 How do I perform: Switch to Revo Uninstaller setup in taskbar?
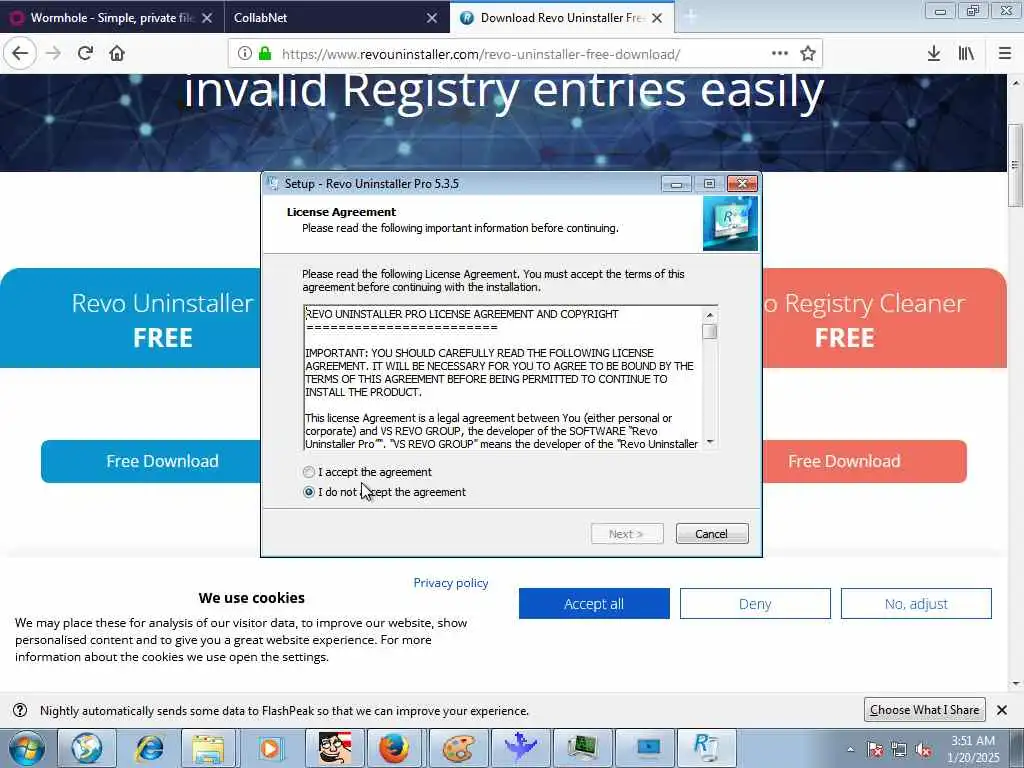tap(705, 748)
